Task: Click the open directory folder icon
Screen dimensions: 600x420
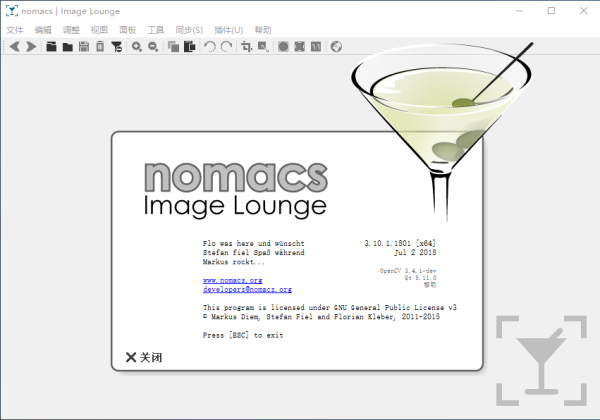Action: pyautogui.click(x=68, y=47)
